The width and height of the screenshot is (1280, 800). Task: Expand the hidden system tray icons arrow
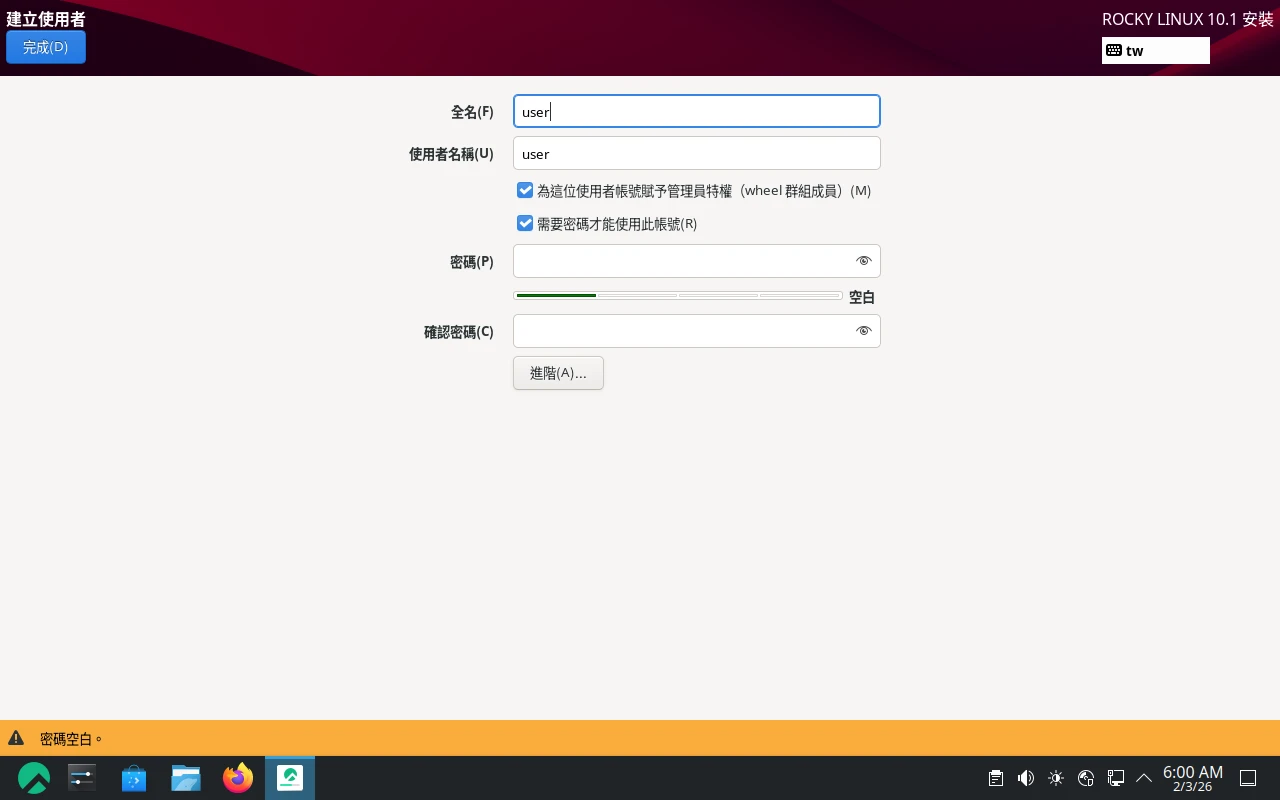click(1145, 778)
